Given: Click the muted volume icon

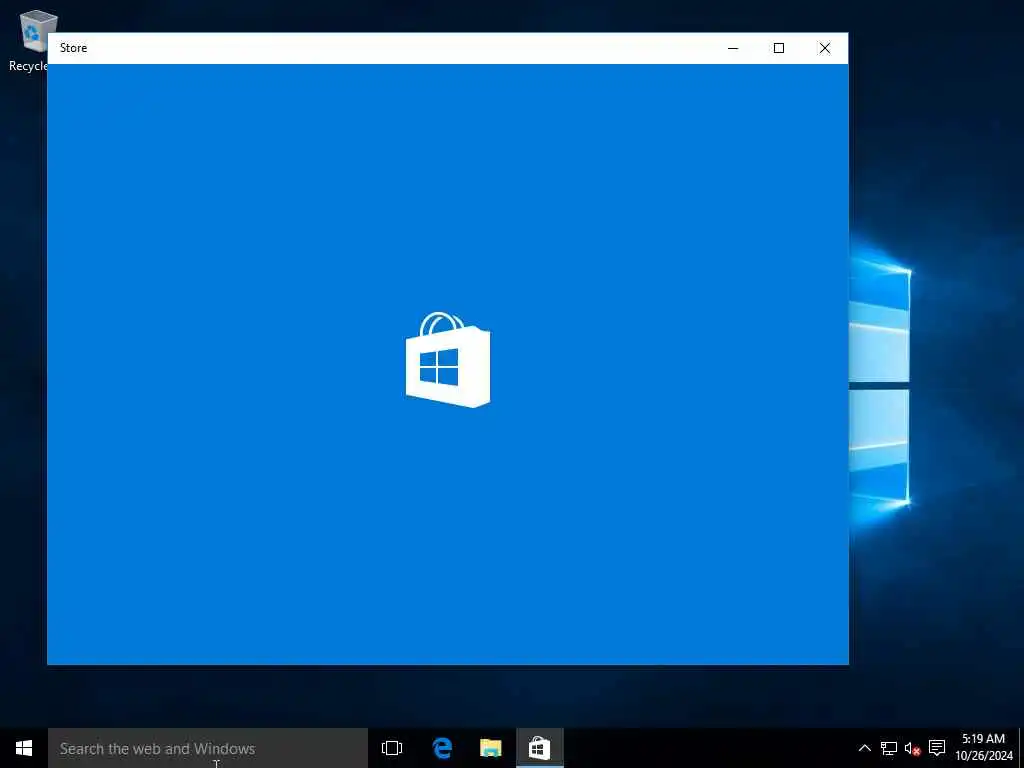Looking at the screenshot, I should (x=912, y=748).
